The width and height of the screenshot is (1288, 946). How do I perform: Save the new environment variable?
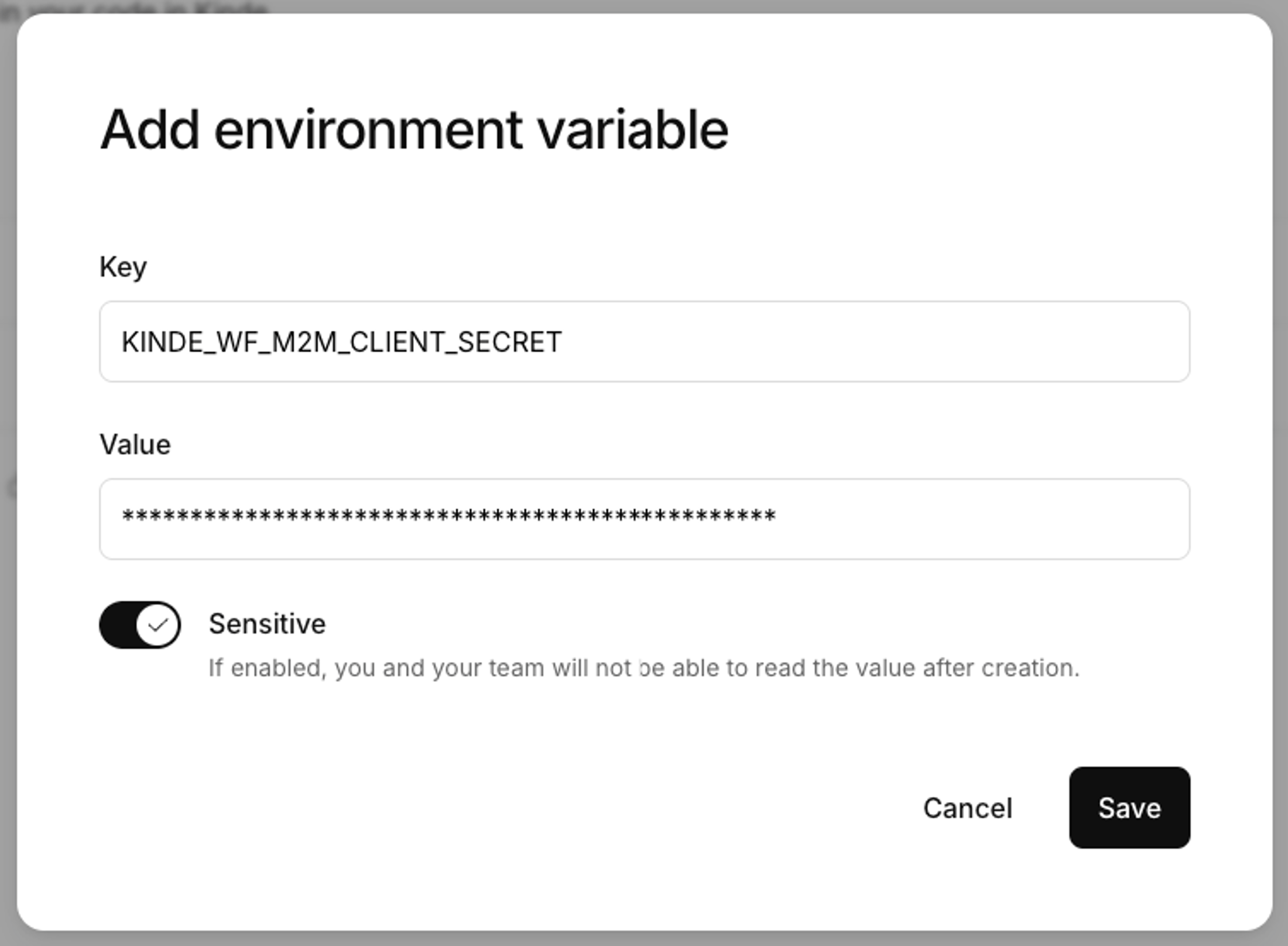pyautogui.click(x=1129, y=808)
